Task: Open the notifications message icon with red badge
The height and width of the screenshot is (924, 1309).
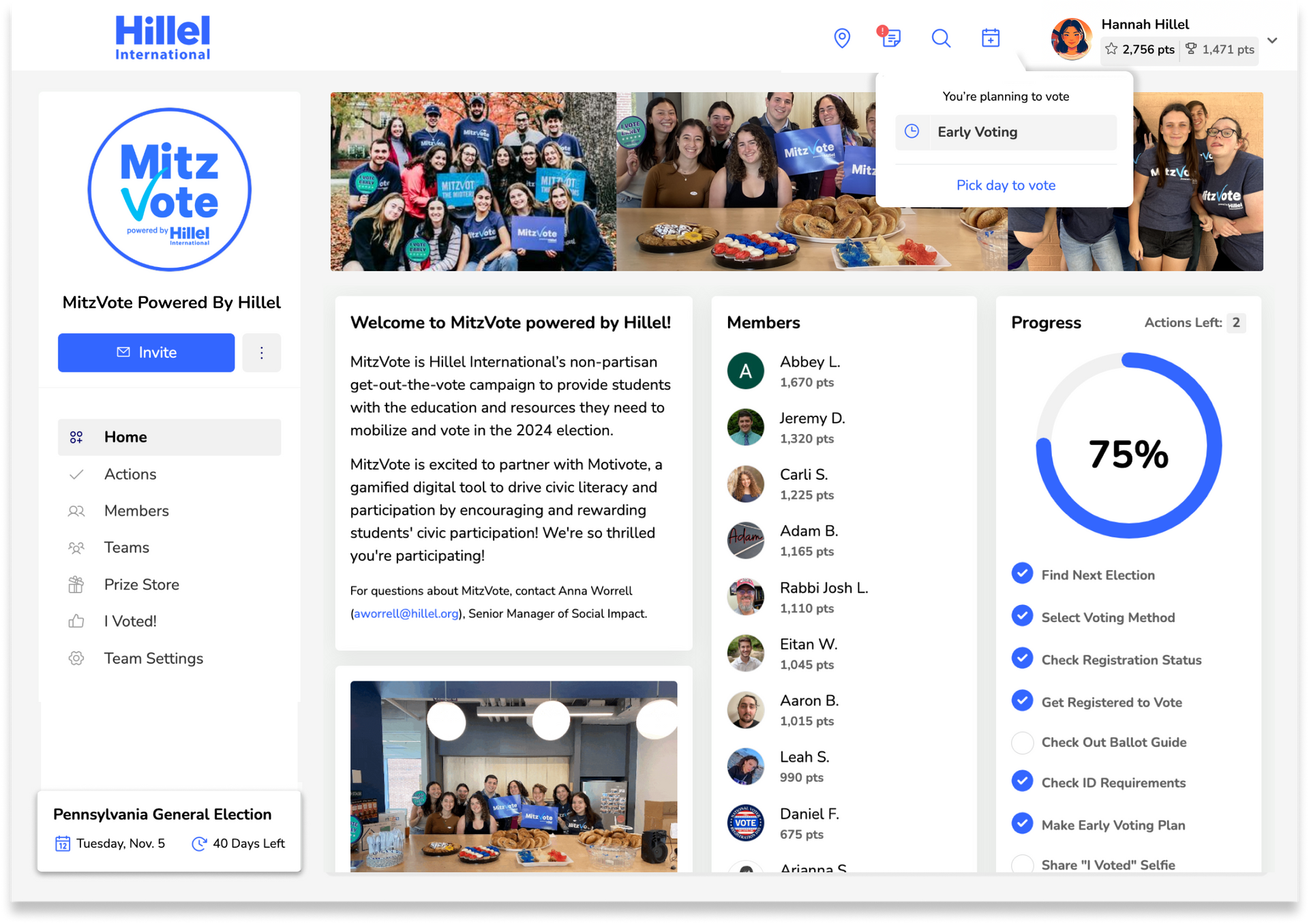Action: point(890,37)
